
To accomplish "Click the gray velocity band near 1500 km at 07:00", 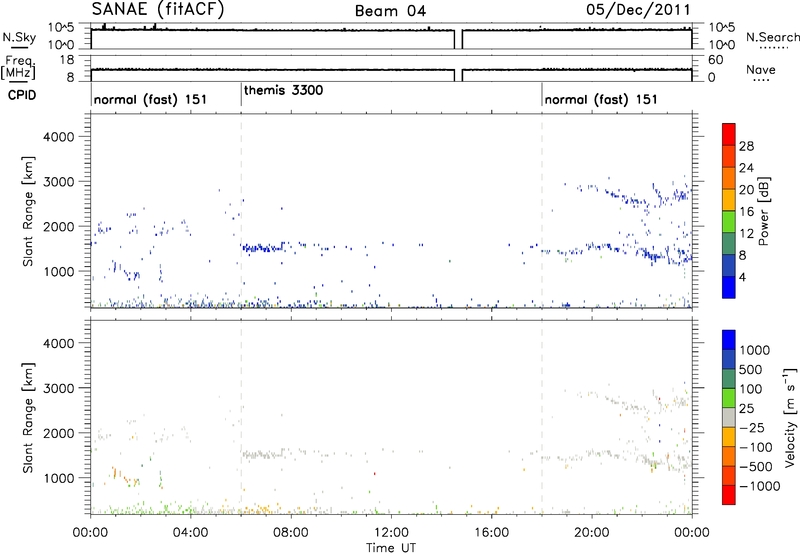I will click(263, 454).
